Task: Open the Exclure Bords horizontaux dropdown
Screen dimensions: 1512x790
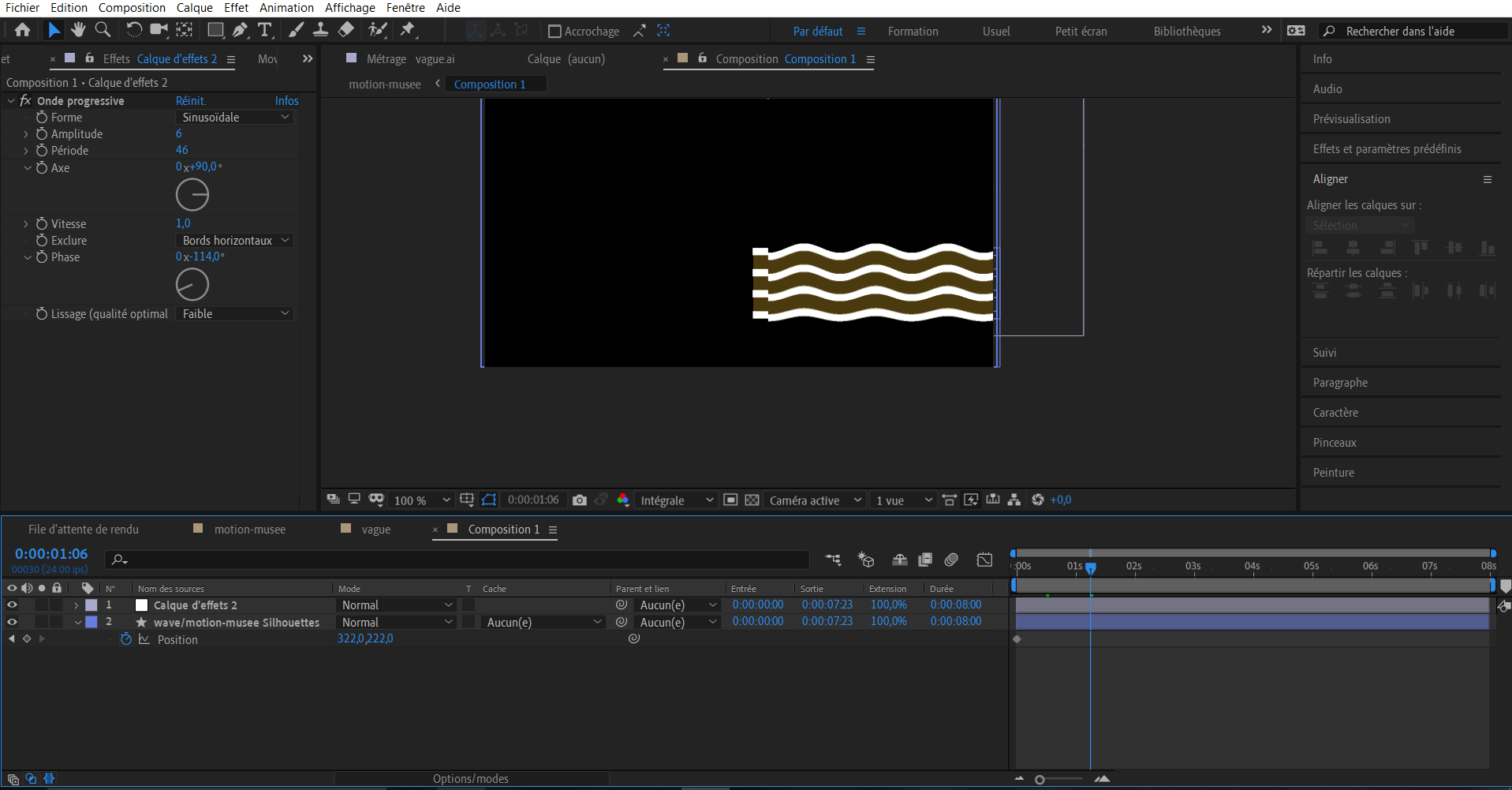Action: coord(235,241)
